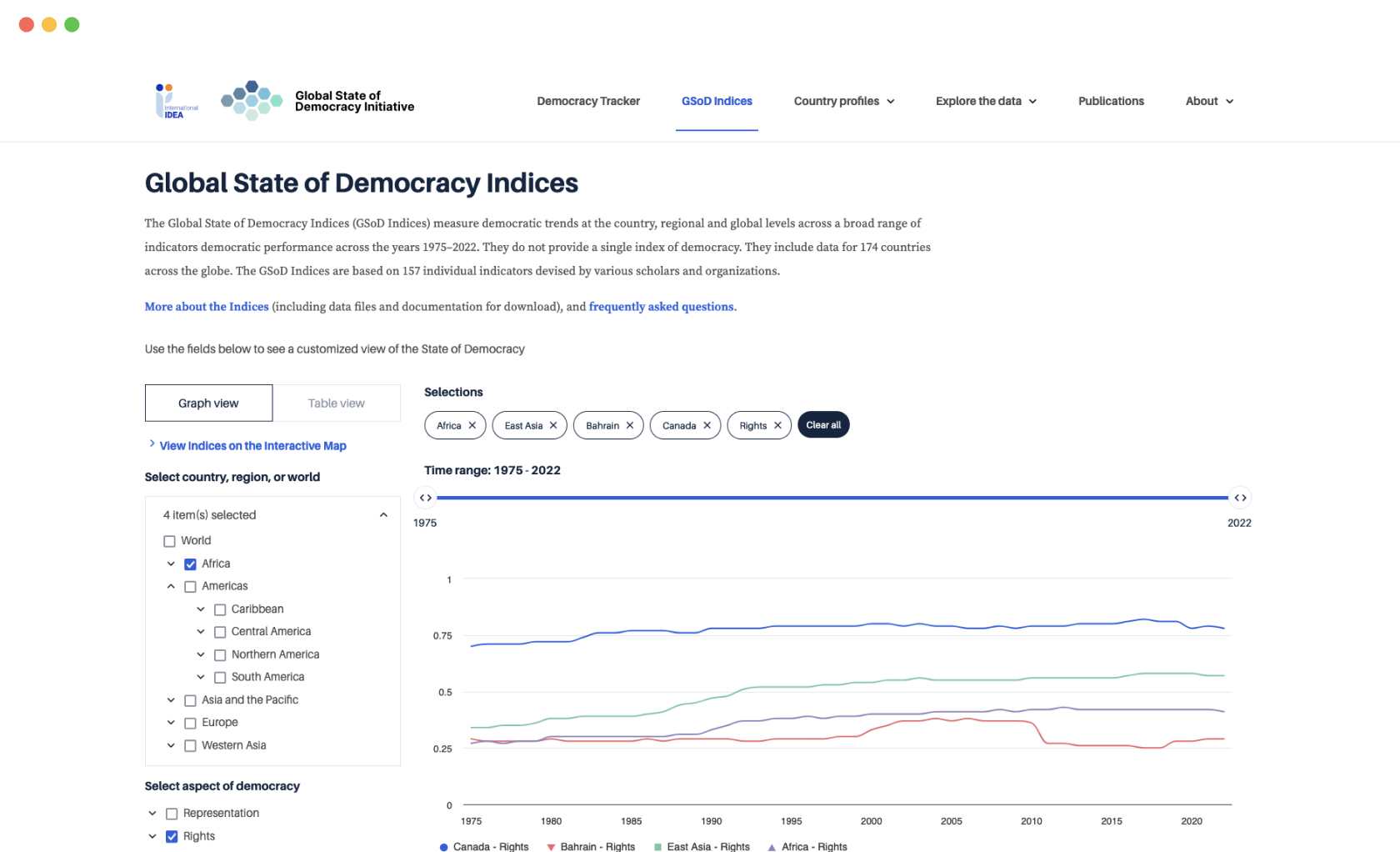Enable the Representation checkbox
The height and width of the screenshot is (852, 1400).
click(x=172, y=814)
